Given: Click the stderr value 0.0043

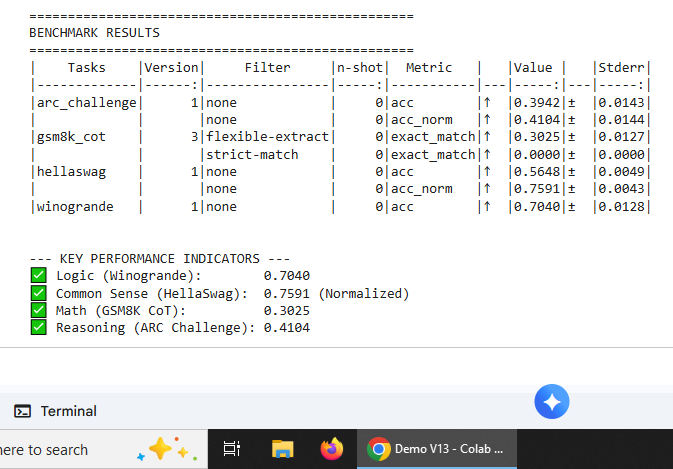Looking at the screenshot, I should (x=621, y=189).
